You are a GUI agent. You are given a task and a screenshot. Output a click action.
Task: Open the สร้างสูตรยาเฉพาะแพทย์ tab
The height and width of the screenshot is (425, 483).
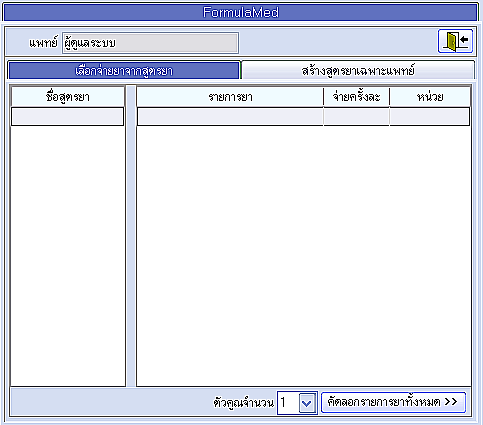point(358,70)
